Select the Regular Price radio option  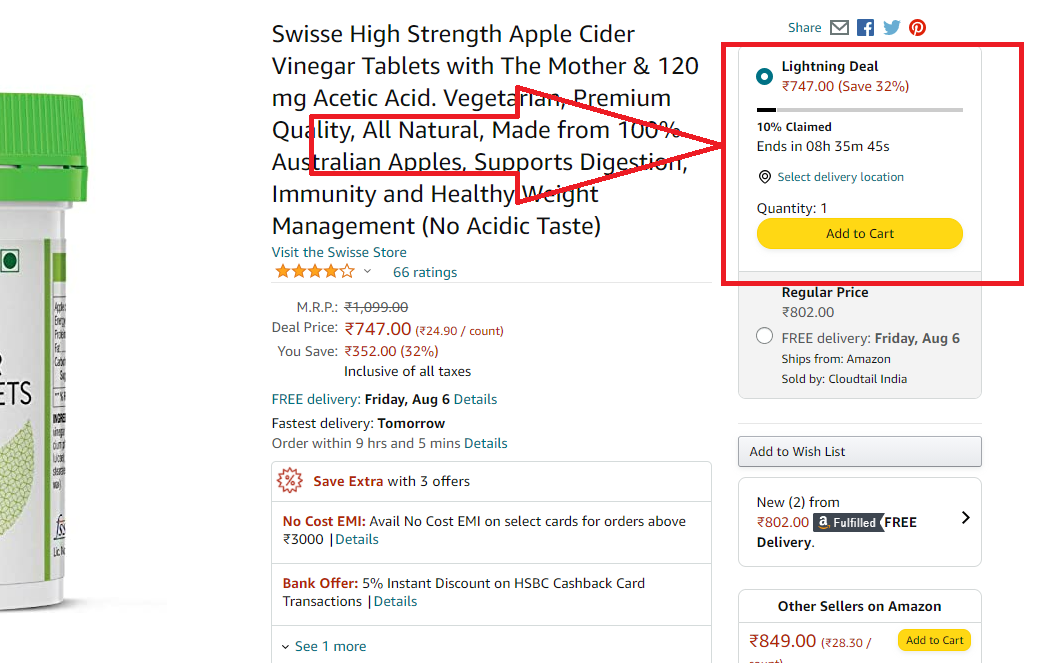tap(764, 336)
